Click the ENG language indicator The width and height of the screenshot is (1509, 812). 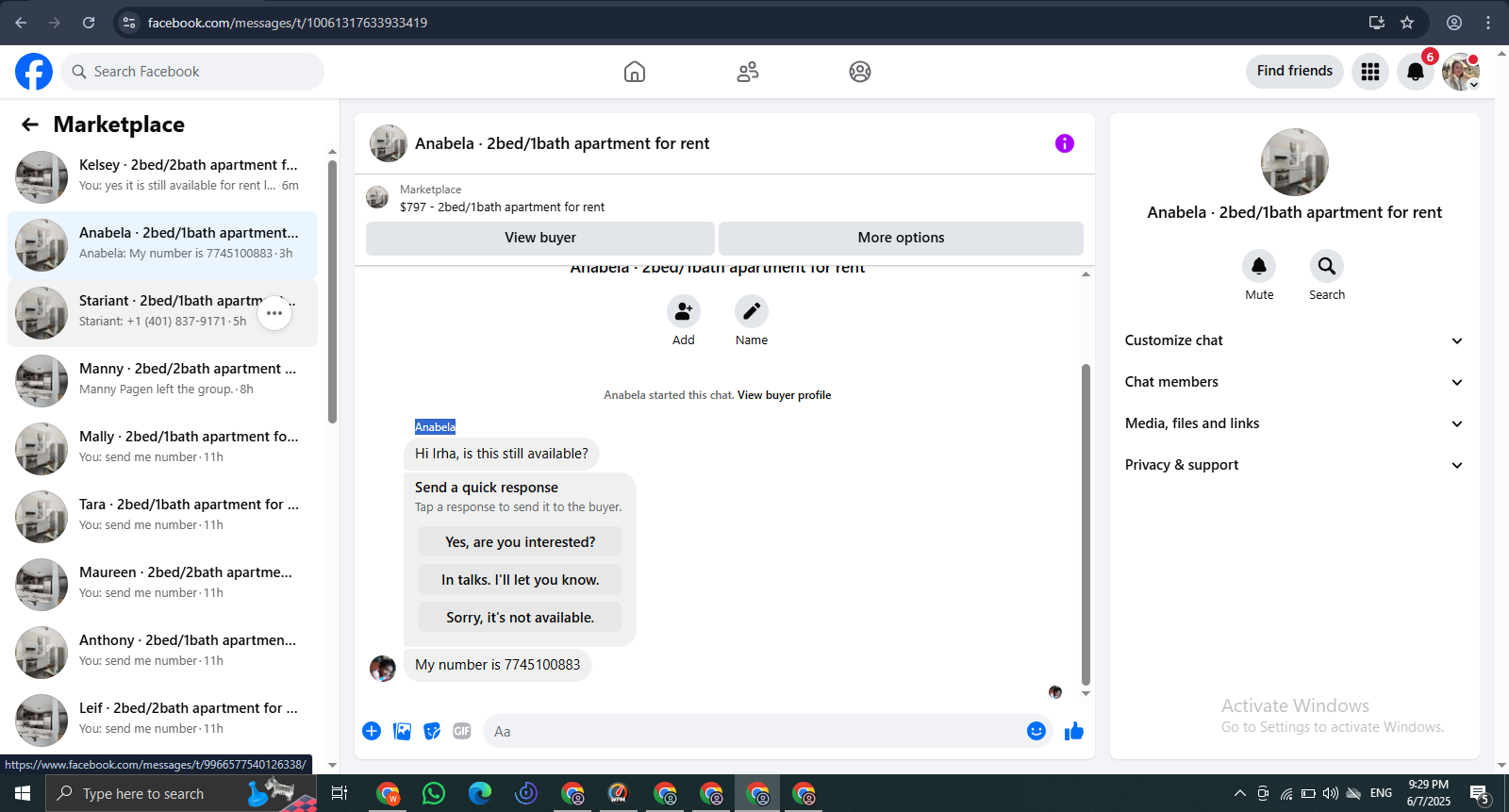click(x=1382, y=793)
